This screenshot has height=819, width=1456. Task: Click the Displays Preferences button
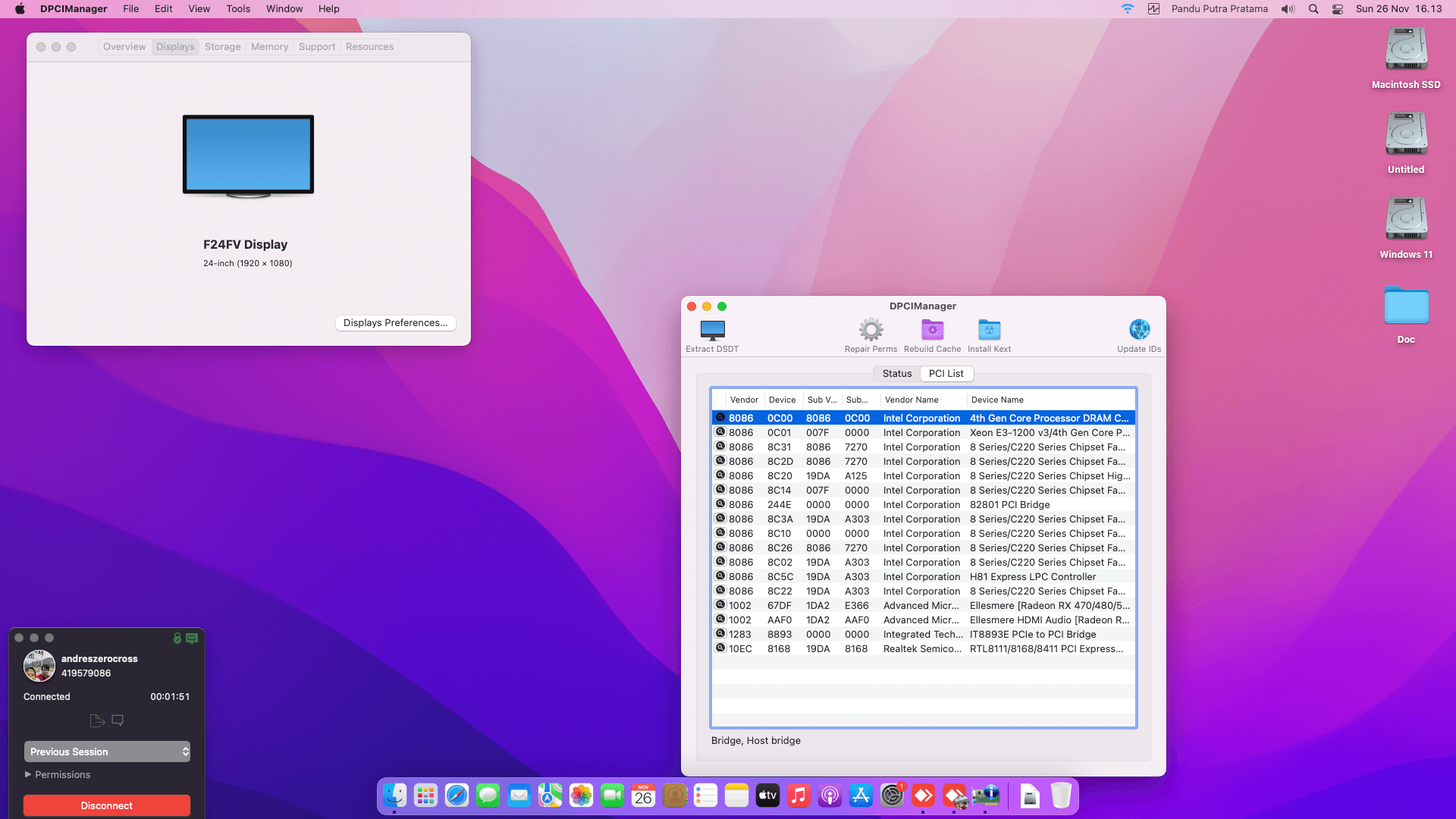pos(395,322)
